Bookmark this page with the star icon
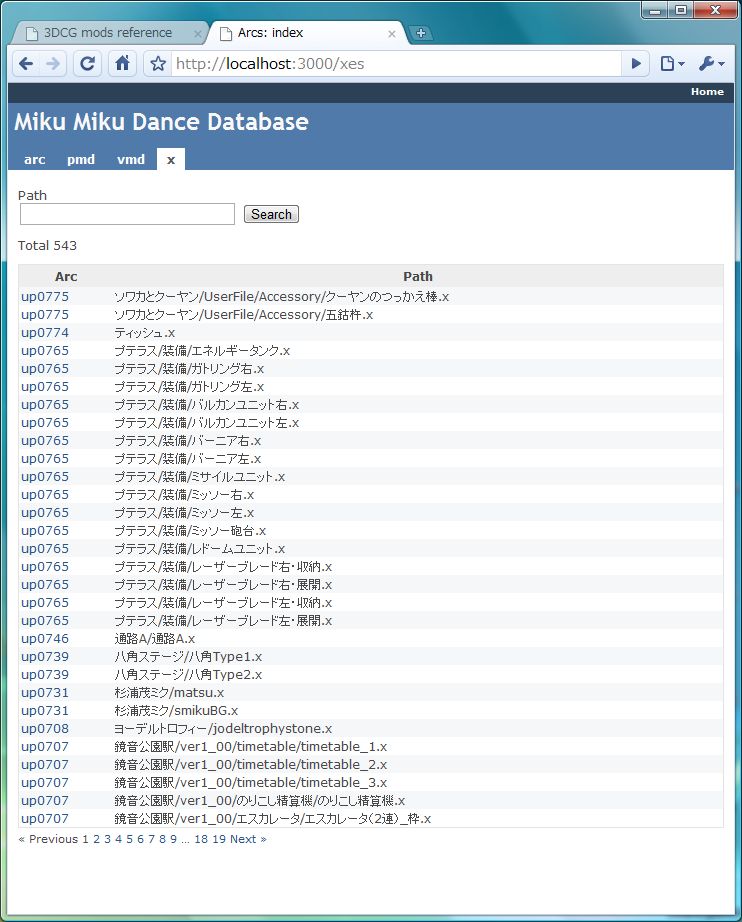The image size is (742, 922). (157, 64)
